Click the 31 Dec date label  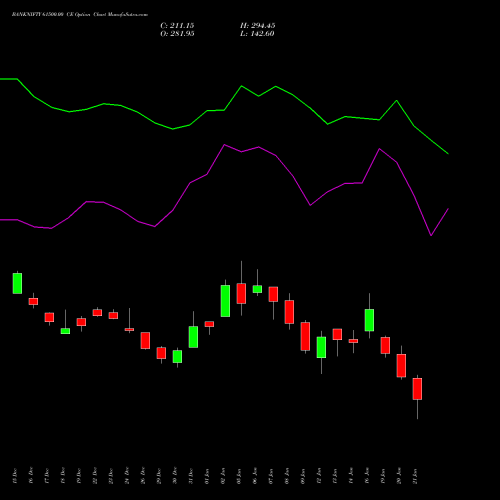coord(190,476)
